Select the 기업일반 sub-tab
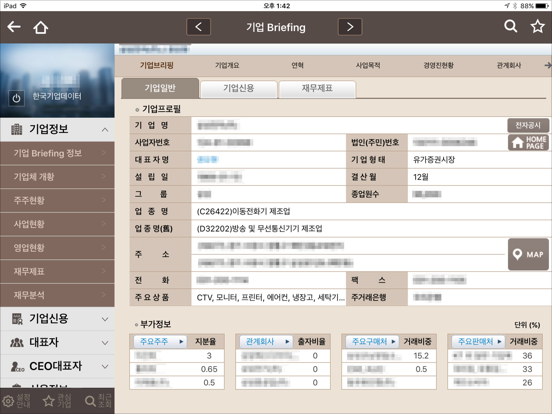 coord(160,88)
